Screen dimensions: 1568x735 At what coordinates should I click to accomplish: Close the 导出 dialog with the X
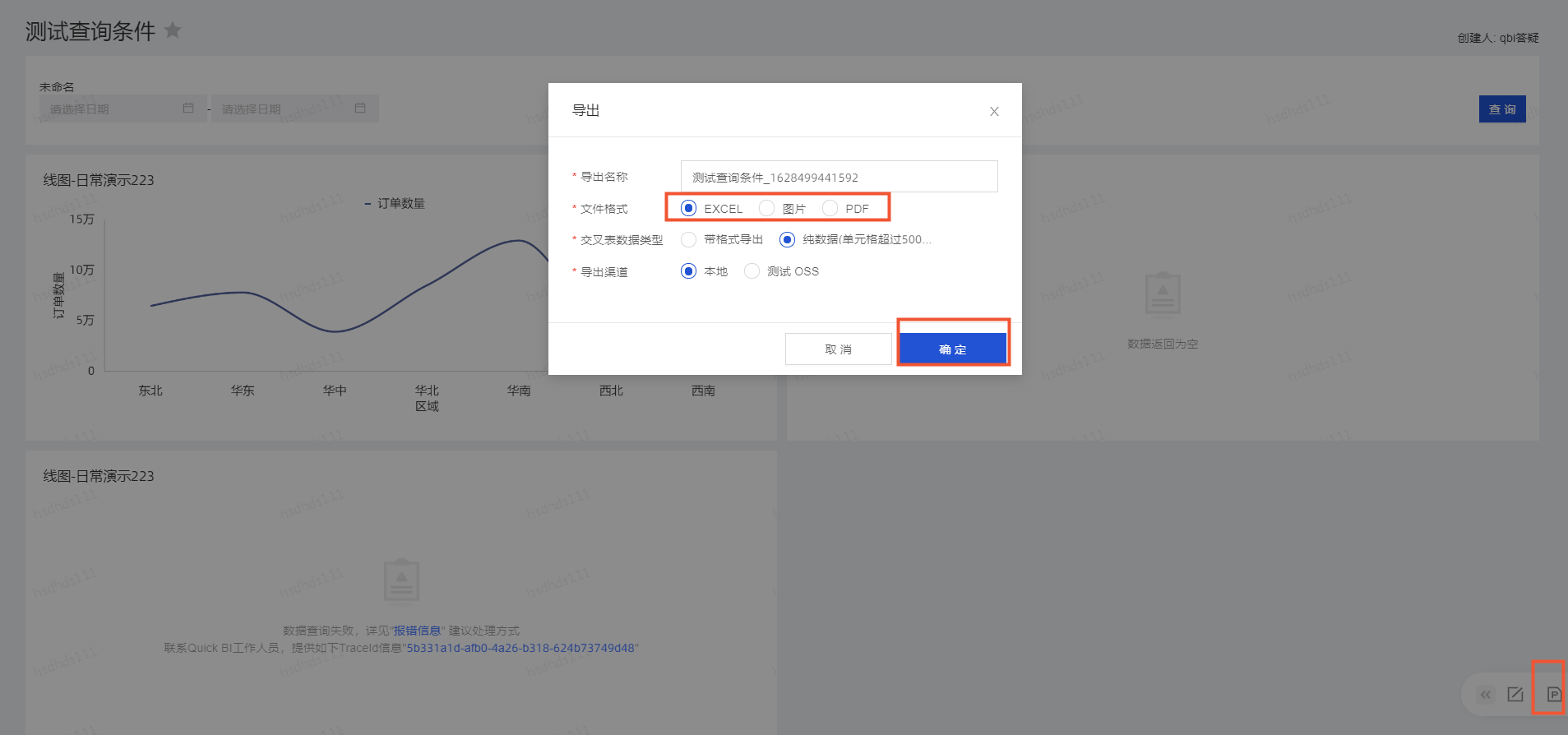click(x=994, y=112)
